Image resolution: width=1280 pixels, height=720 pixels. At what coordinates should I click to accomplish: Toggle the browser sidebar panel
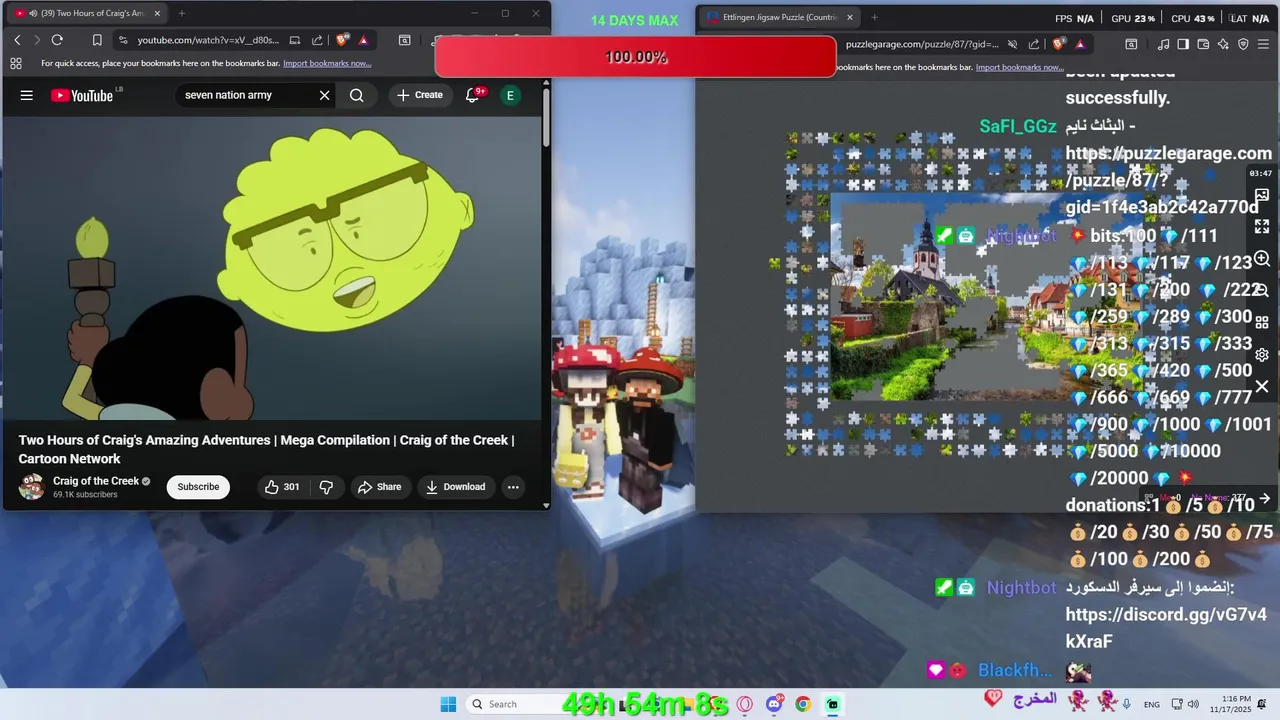pyautogui.click(x=1183, y=44)
